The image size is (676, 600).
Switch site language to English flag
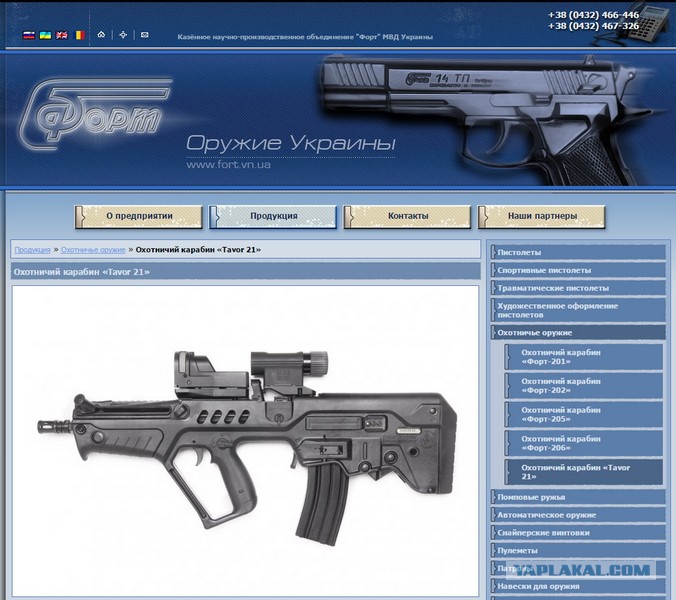pyautogui.click(x=62, y=35)
